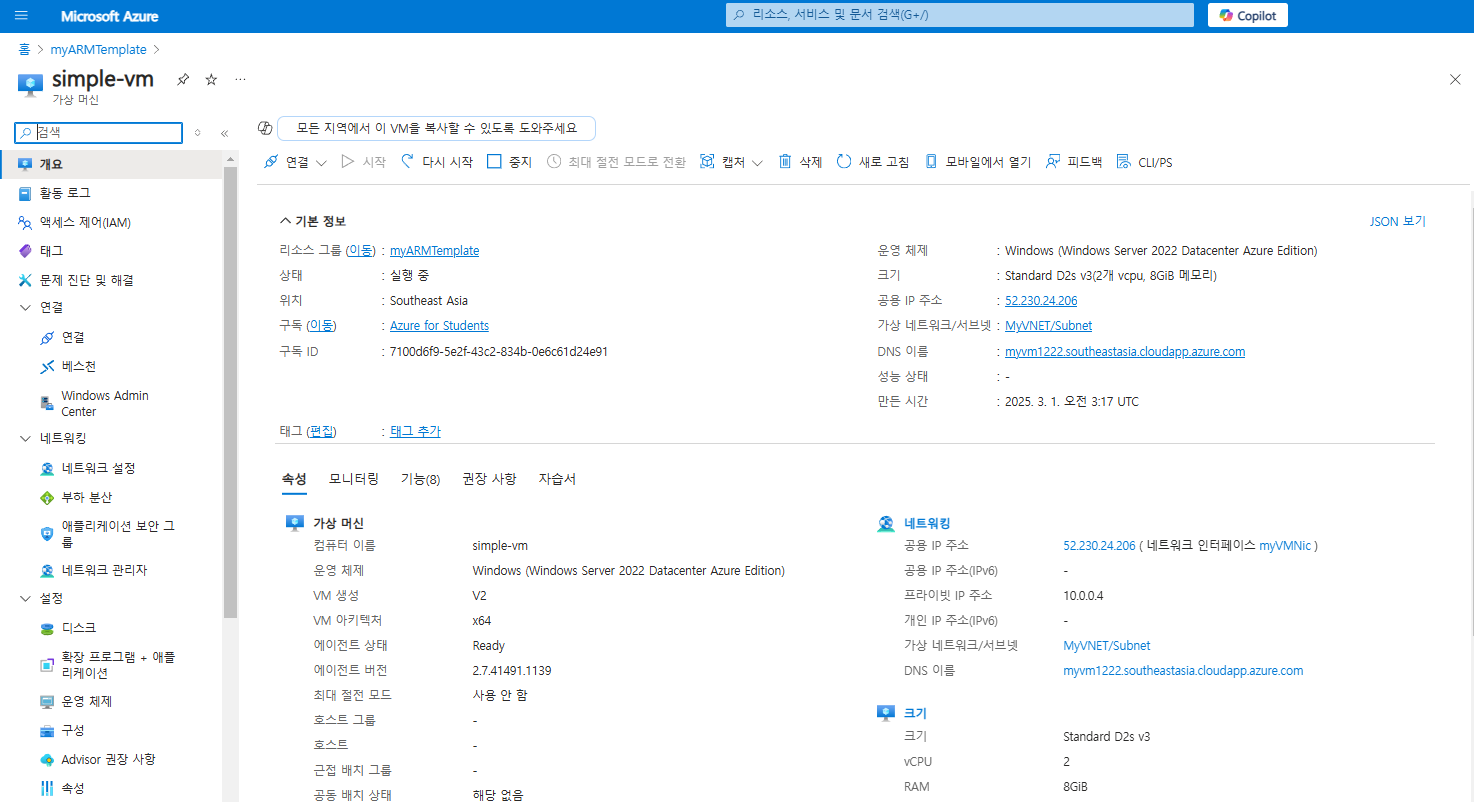1474x802 pixels.
Task: Switch to 권장 사항 tab
Action: point(489,479)
